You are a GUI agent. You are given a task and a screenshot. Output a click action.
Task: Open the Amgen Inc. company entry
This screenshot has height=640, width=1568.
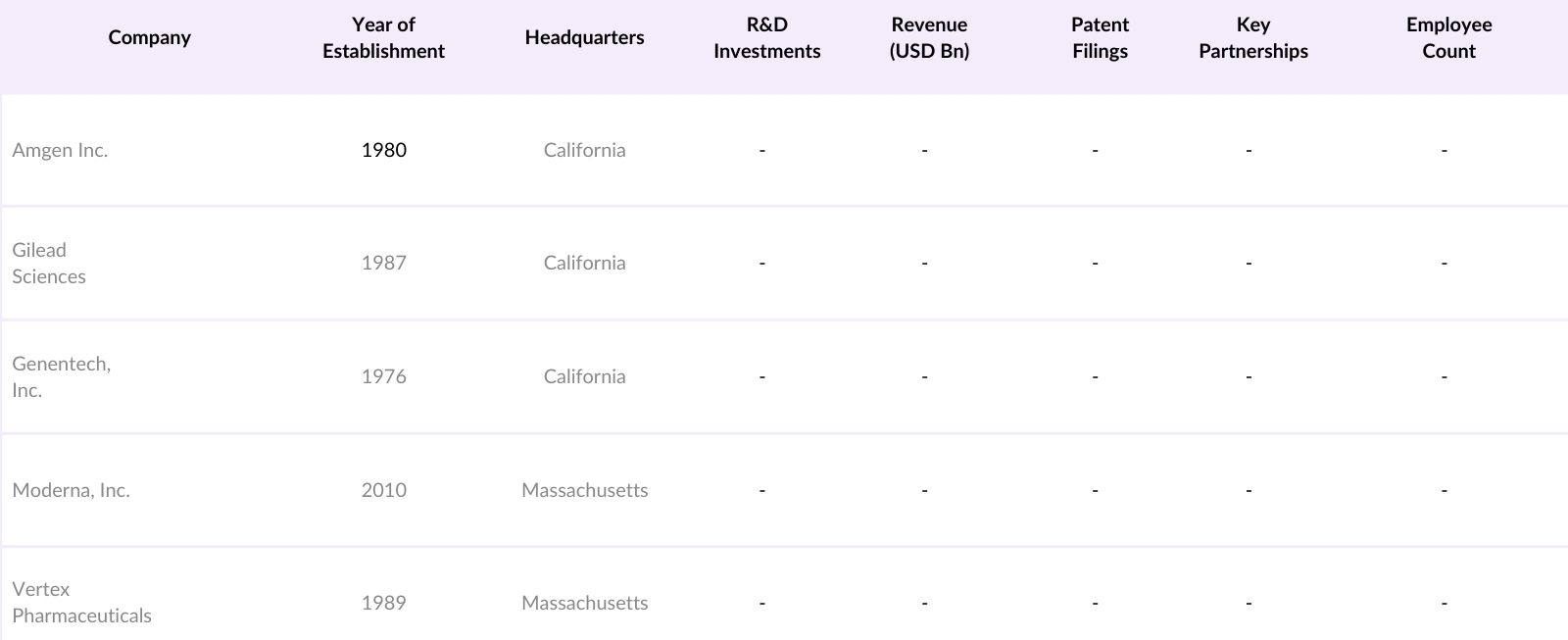(x=60, y=150)
